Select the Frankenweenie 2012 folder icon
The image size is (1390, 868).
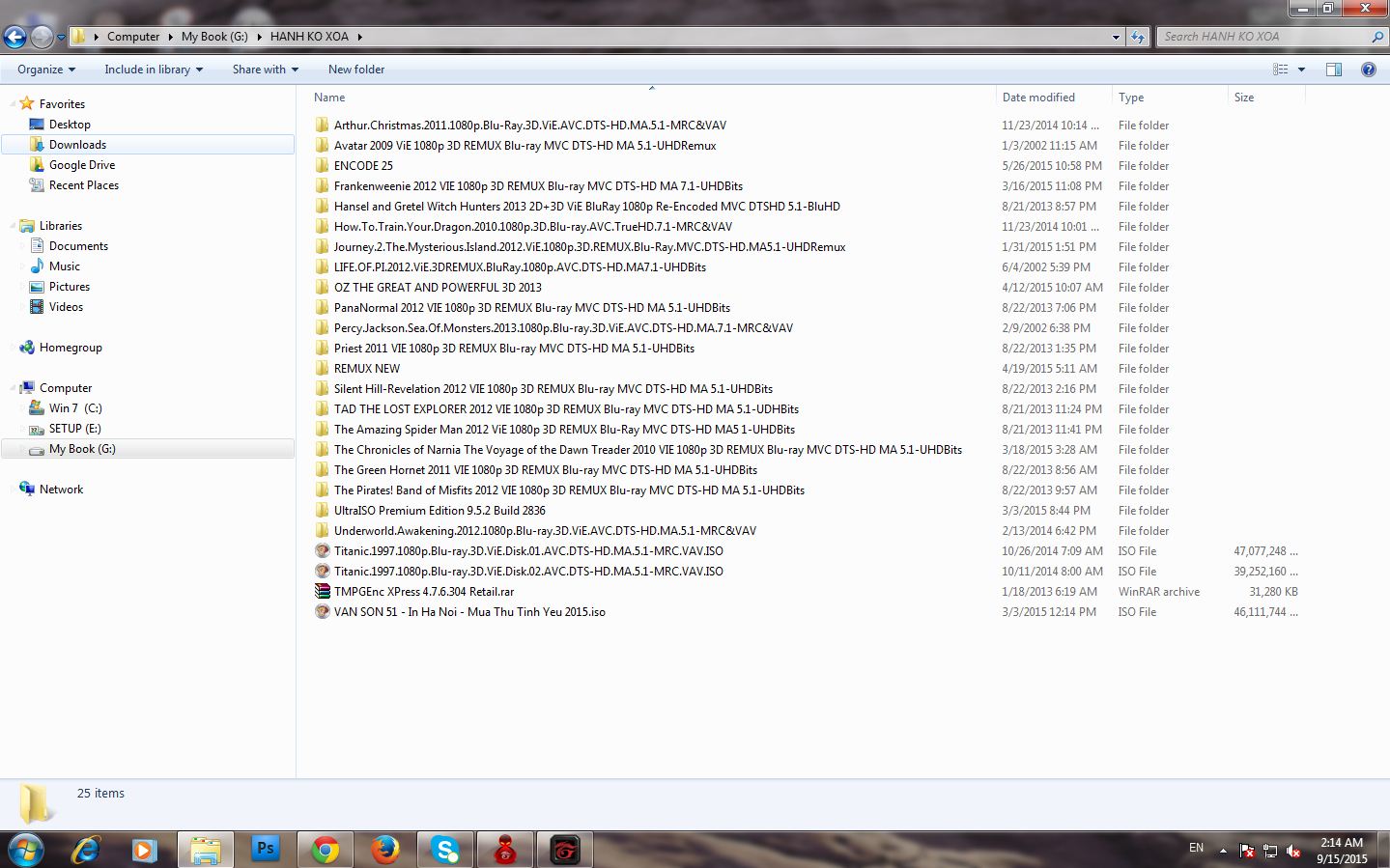pyautogui.click(x=322, y=186)
